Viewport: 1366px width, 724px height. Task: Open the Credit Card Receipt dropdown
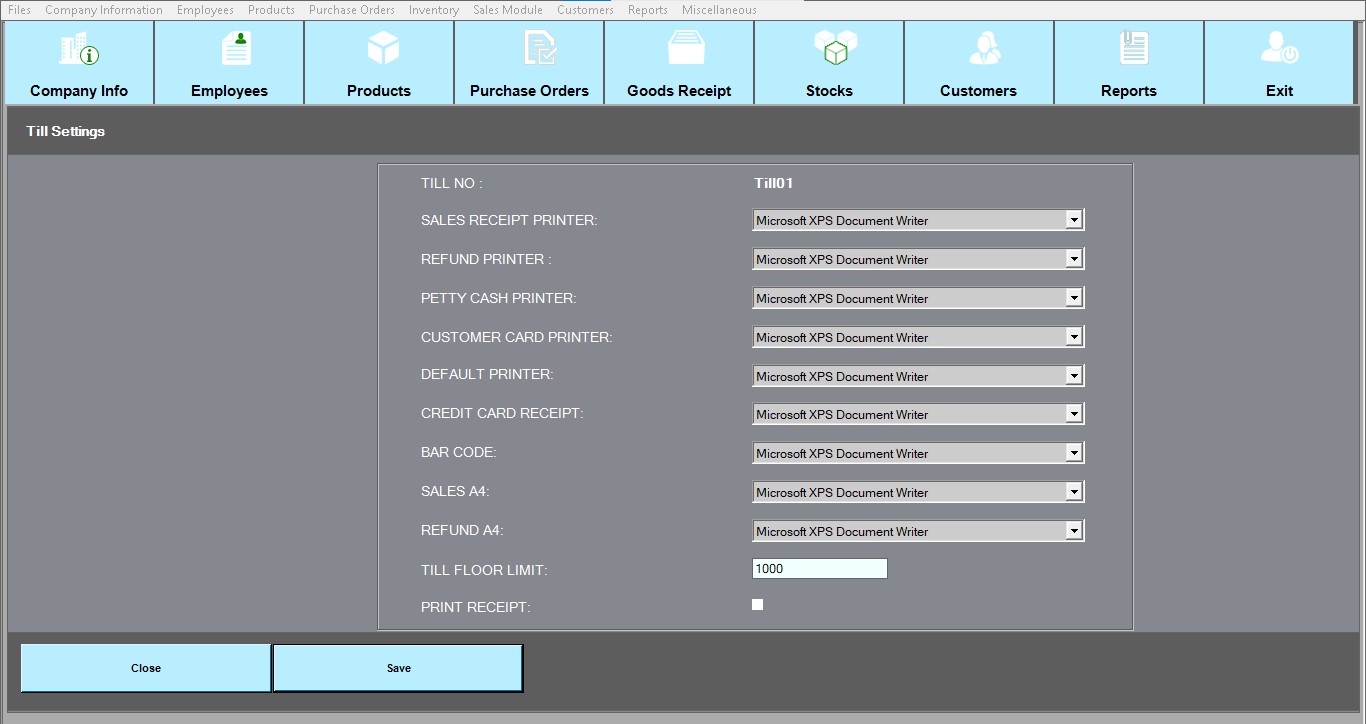tap(1073, 414)
